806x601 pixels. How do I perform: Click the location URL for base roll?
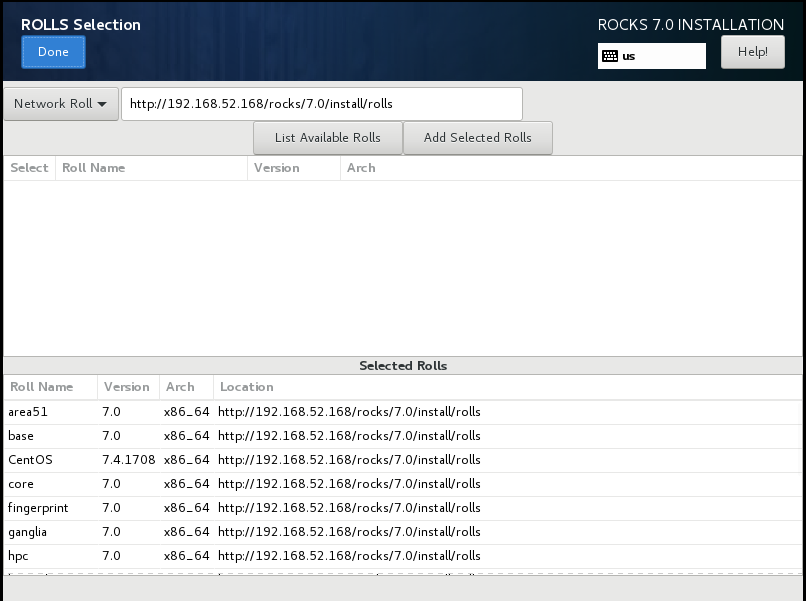[349, 436]
